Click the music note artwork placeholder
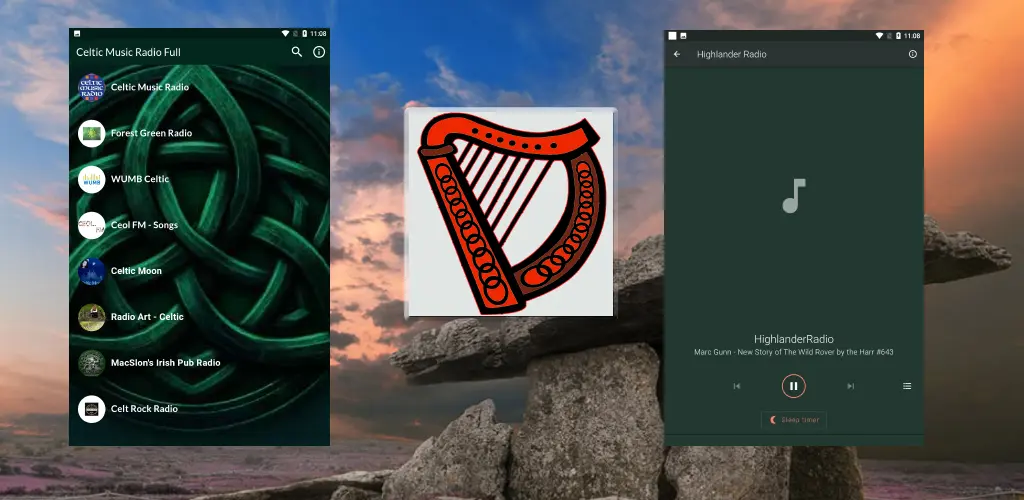 pyautogui.click(x=793, y=196)
